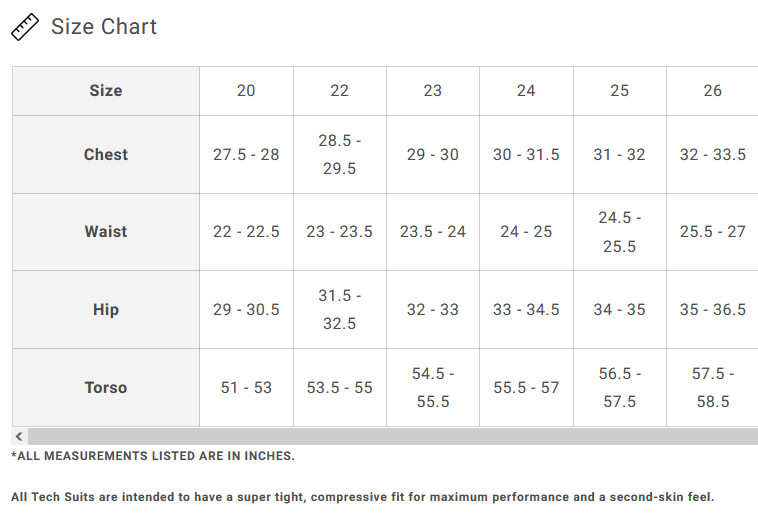Click hip cell reading 35 - 36.5
758x529 pixels.
pos(712,309)
